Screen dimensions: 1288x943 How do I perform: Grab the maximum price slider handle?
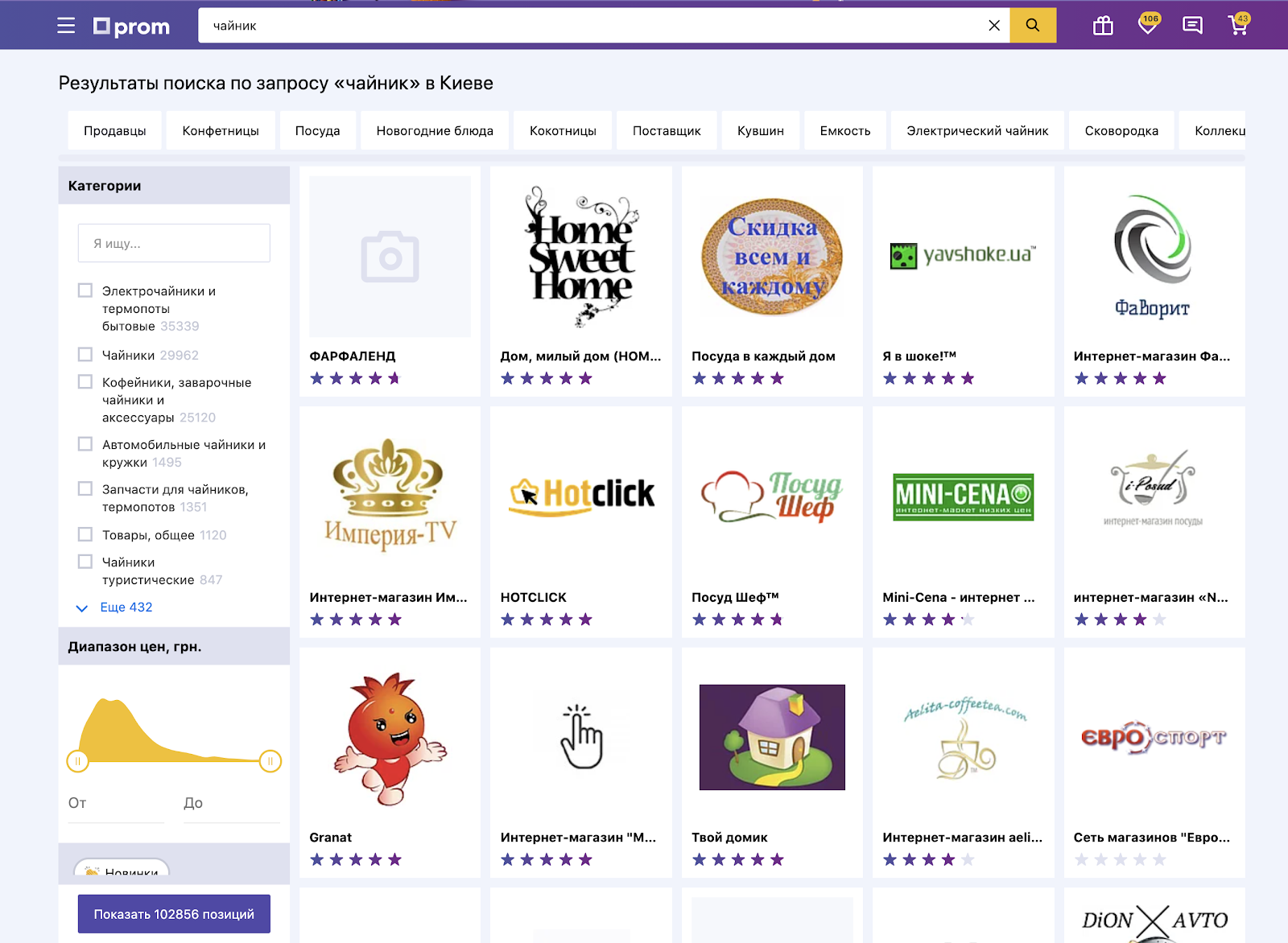pyautogui.click(x=270, y=760)
